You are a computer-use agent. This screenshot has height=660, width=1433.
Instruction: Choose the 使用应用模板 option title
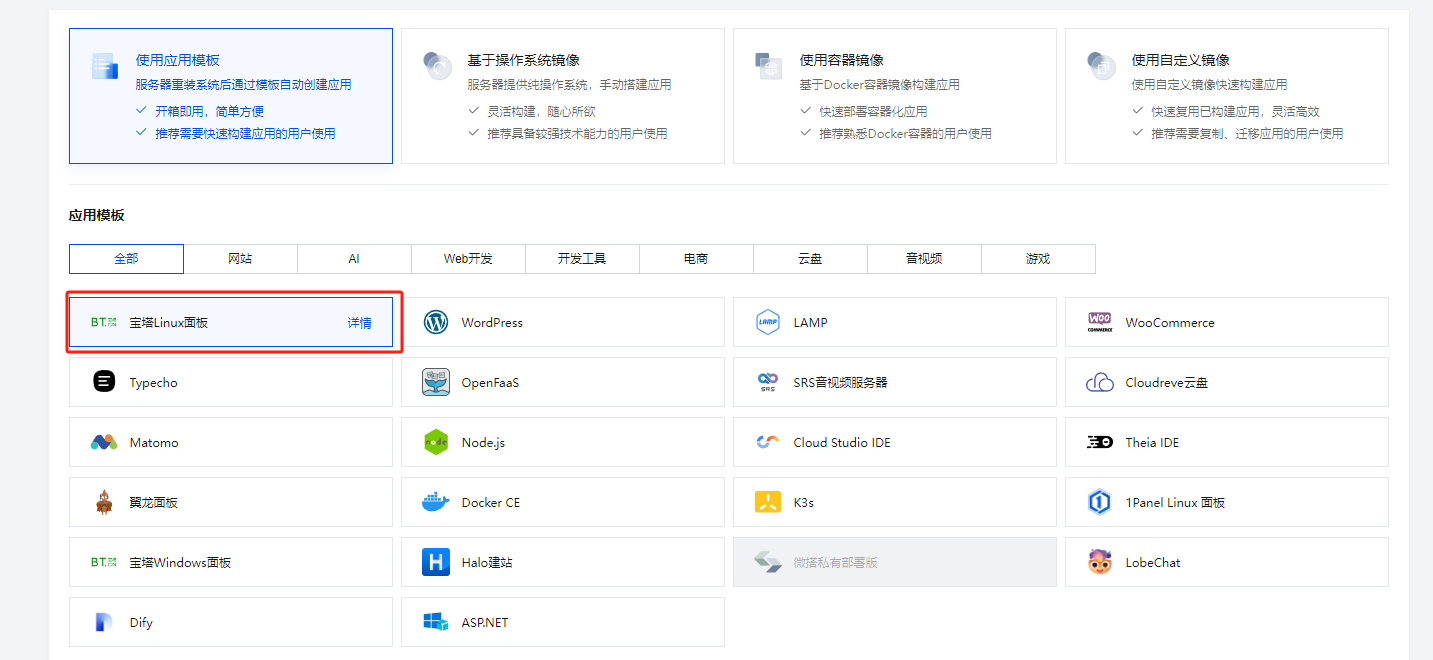coord(177,60)
